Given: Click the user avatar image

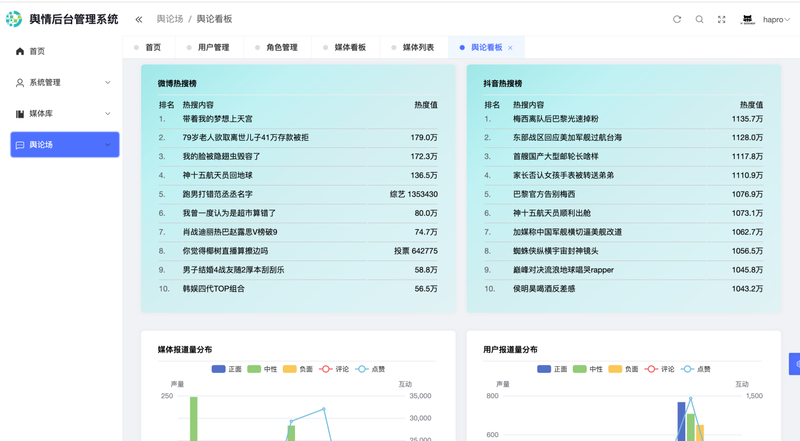Looking at the screenshot, I should click(747, 19).
